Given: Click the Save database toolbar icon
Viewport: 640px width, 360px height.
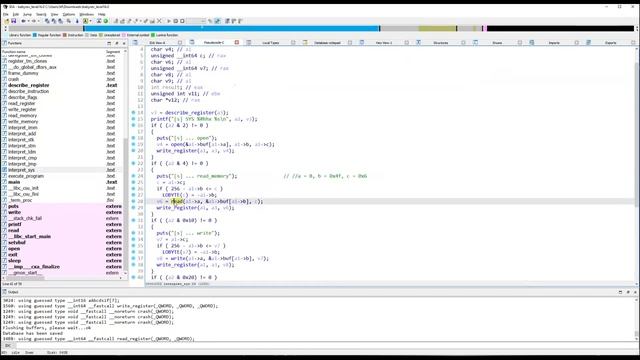Looking at the screenshot, I should 13,21.
